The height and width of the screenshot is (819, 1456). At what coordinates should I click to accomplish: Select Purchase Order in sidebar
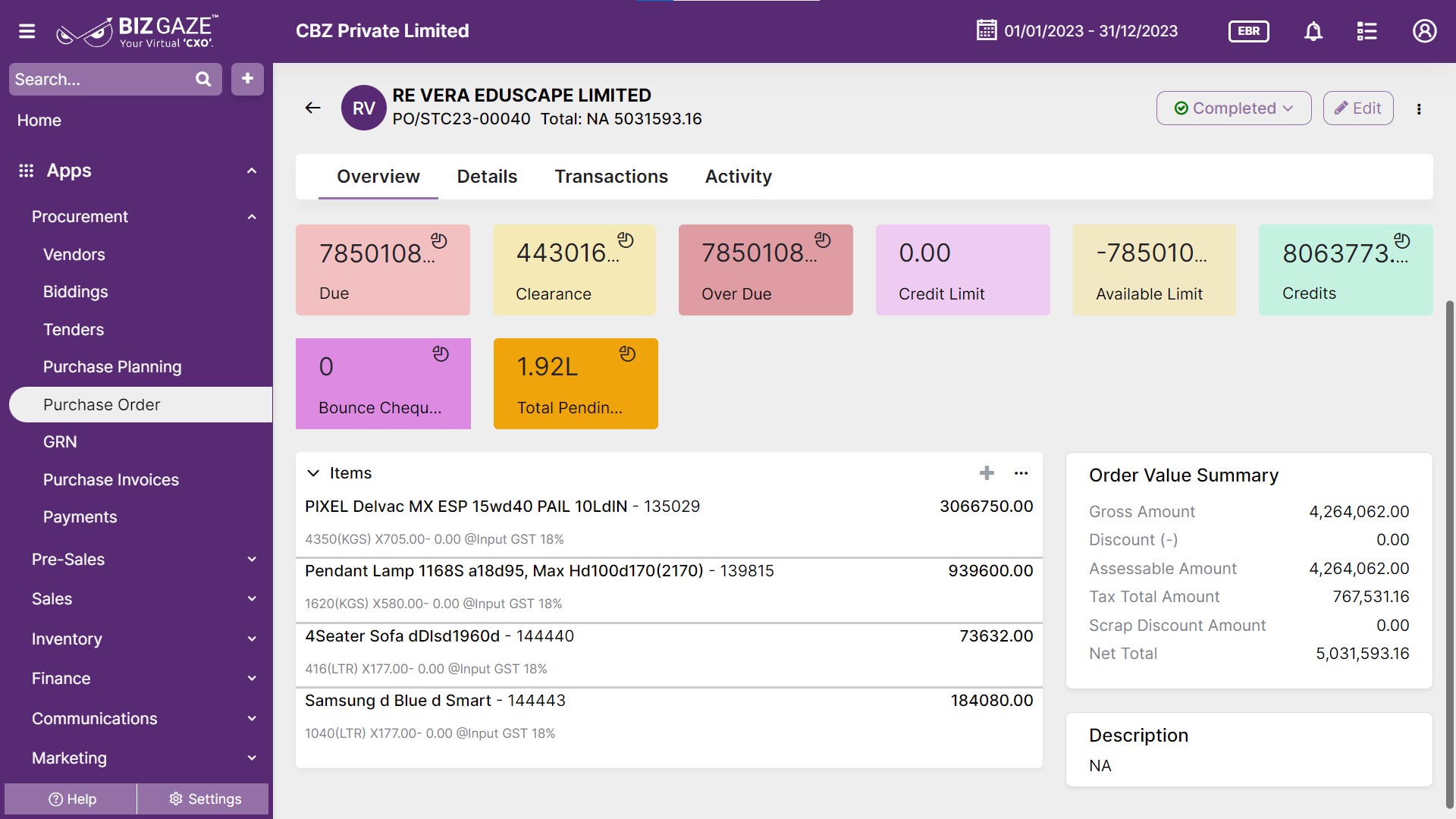140,405
